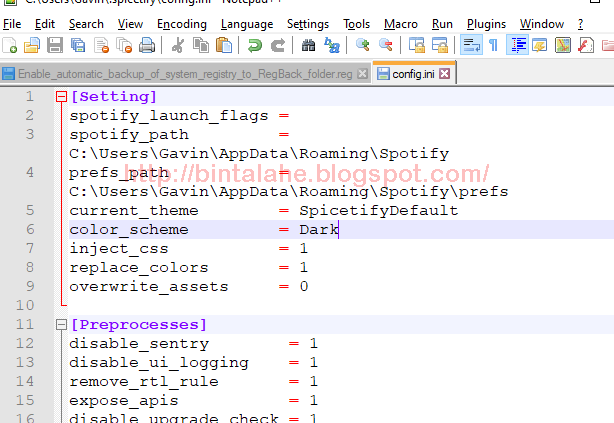The height and width of the screenshot is (423, 614).
Task: Collapse the [Preprocesses] section fold marker
Action: click(61, 324)
